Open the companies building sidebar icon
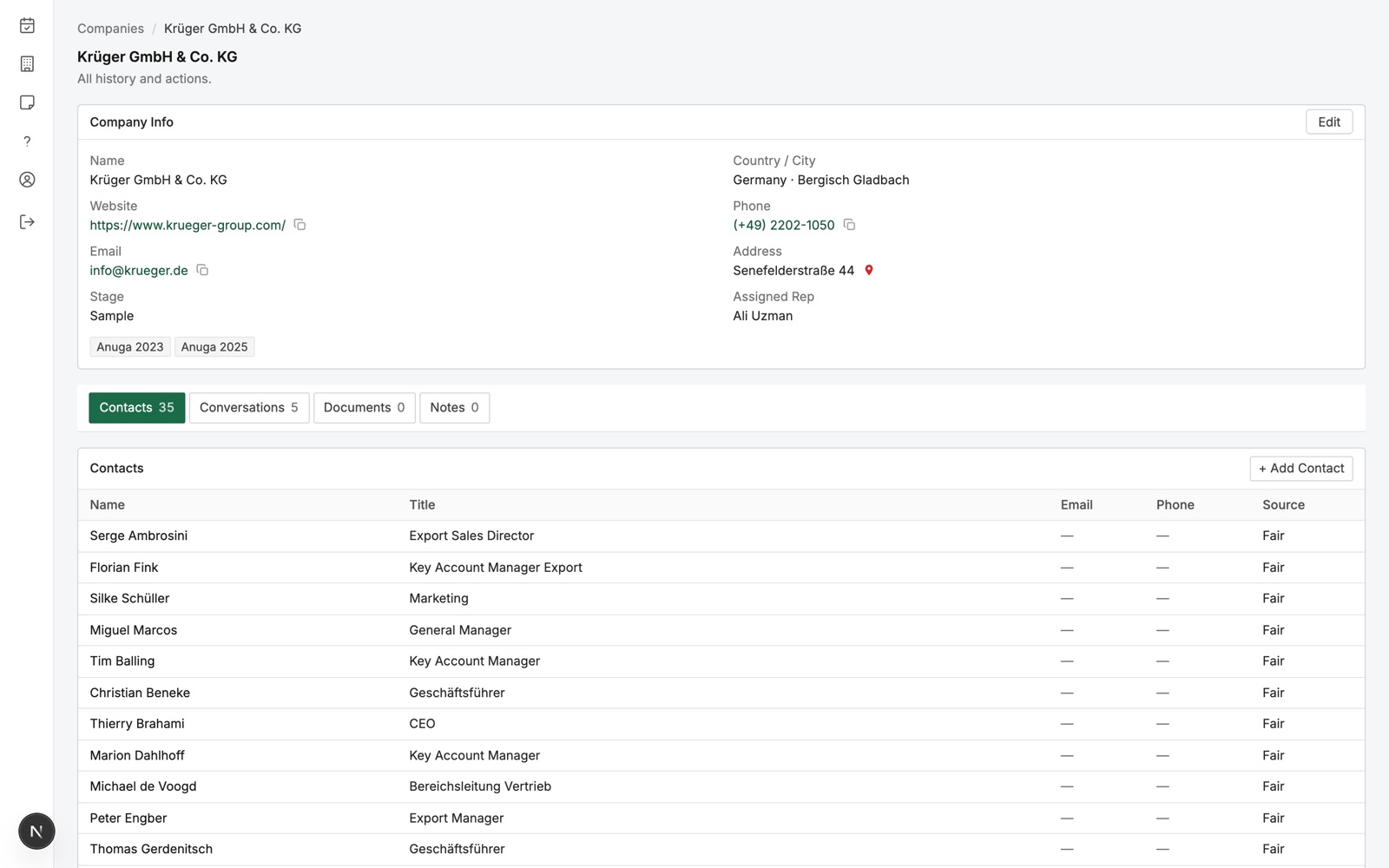The height and width of the screenshot is (868, 1389). click(x=27, y=64)
